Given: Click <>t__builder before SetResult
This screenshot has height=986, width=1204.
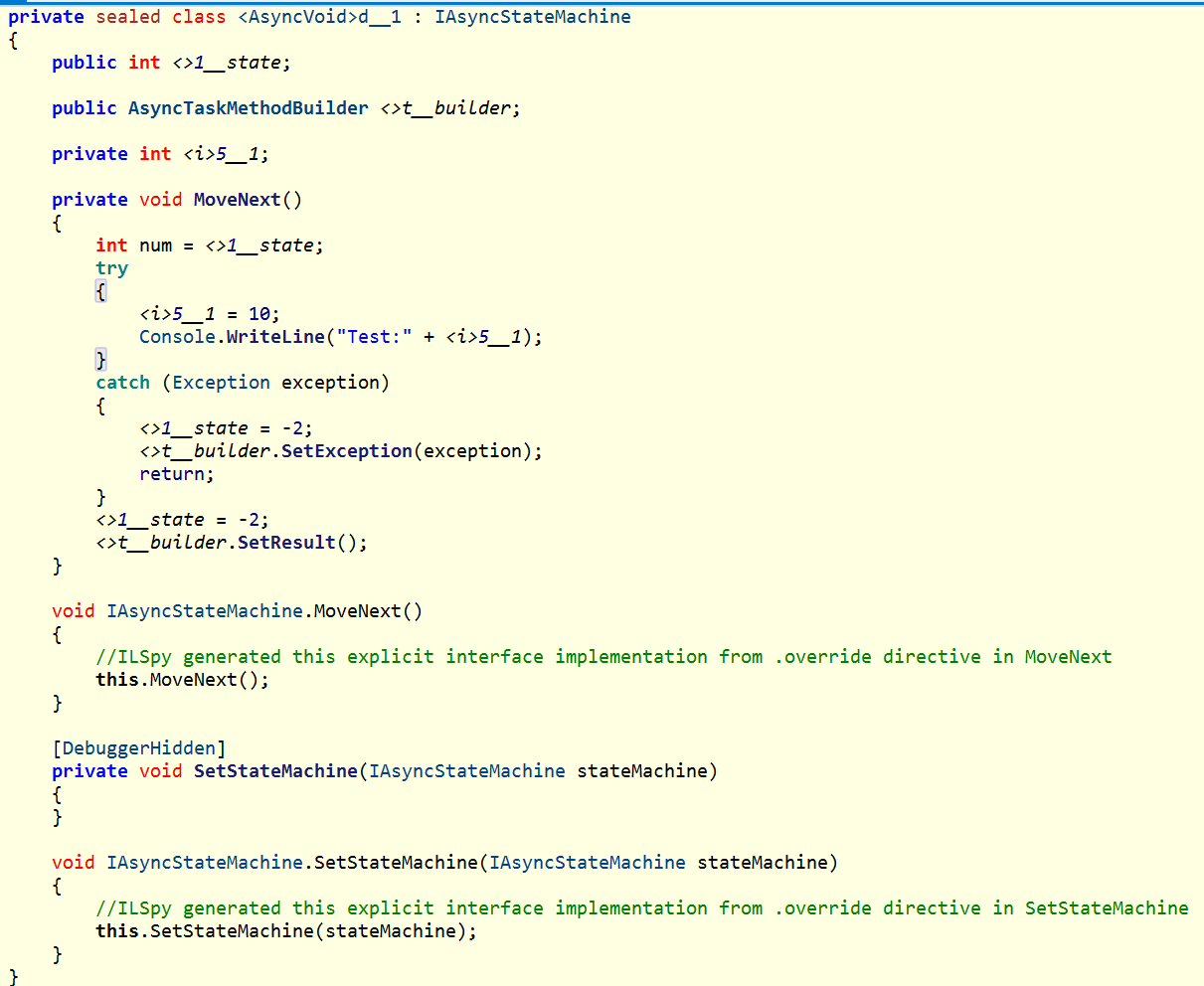Looking at the screenshot, I should (x=161, y=543).
